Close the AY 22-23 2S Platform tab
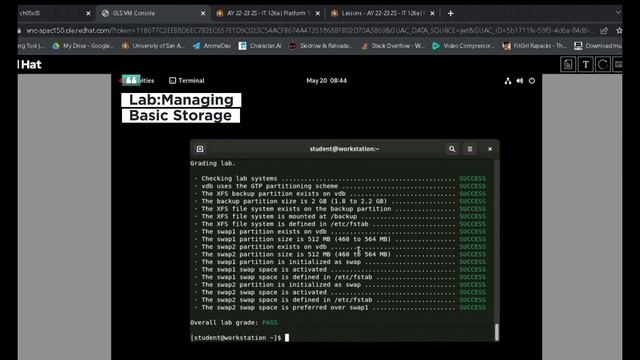 (x=318, y=13)
